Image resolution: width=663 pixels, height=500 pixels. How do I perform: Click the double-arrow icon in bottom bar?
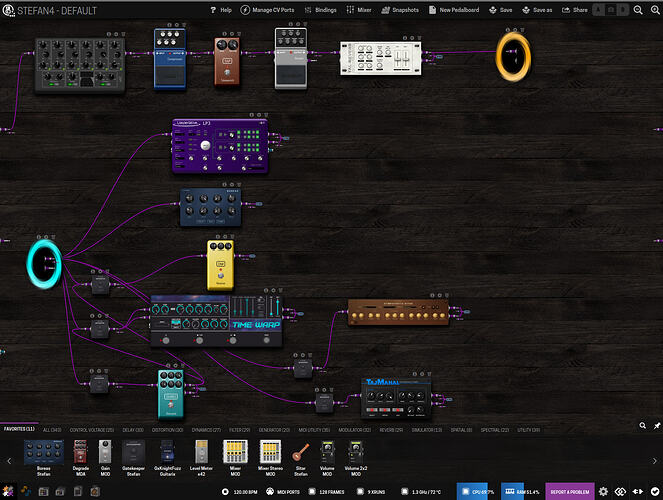pyautogui.click(x=638, y=492)
